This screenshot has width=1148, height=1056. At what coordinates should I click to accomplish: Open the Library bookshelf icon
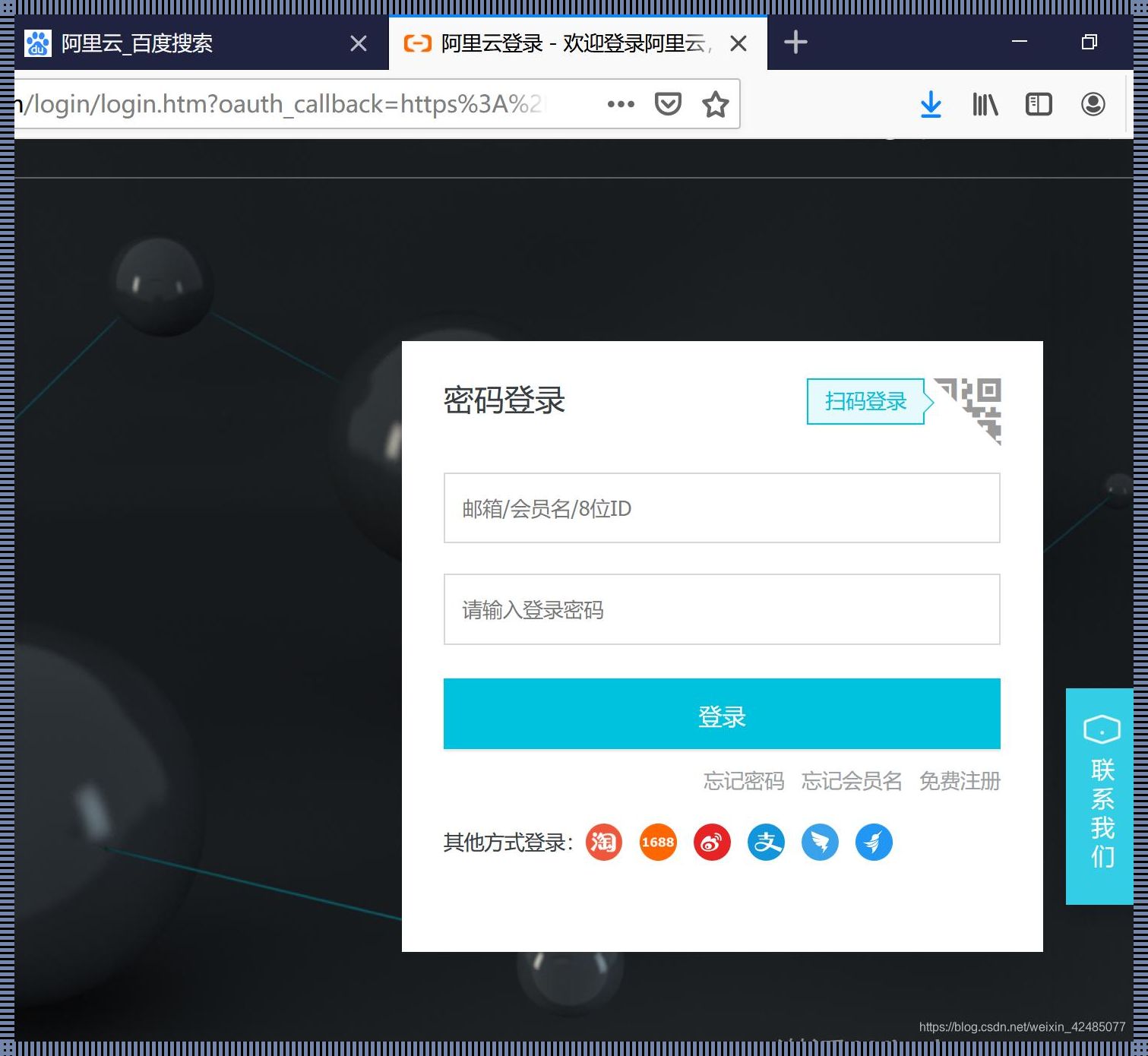pyautogui.click(x=985, y=104)
